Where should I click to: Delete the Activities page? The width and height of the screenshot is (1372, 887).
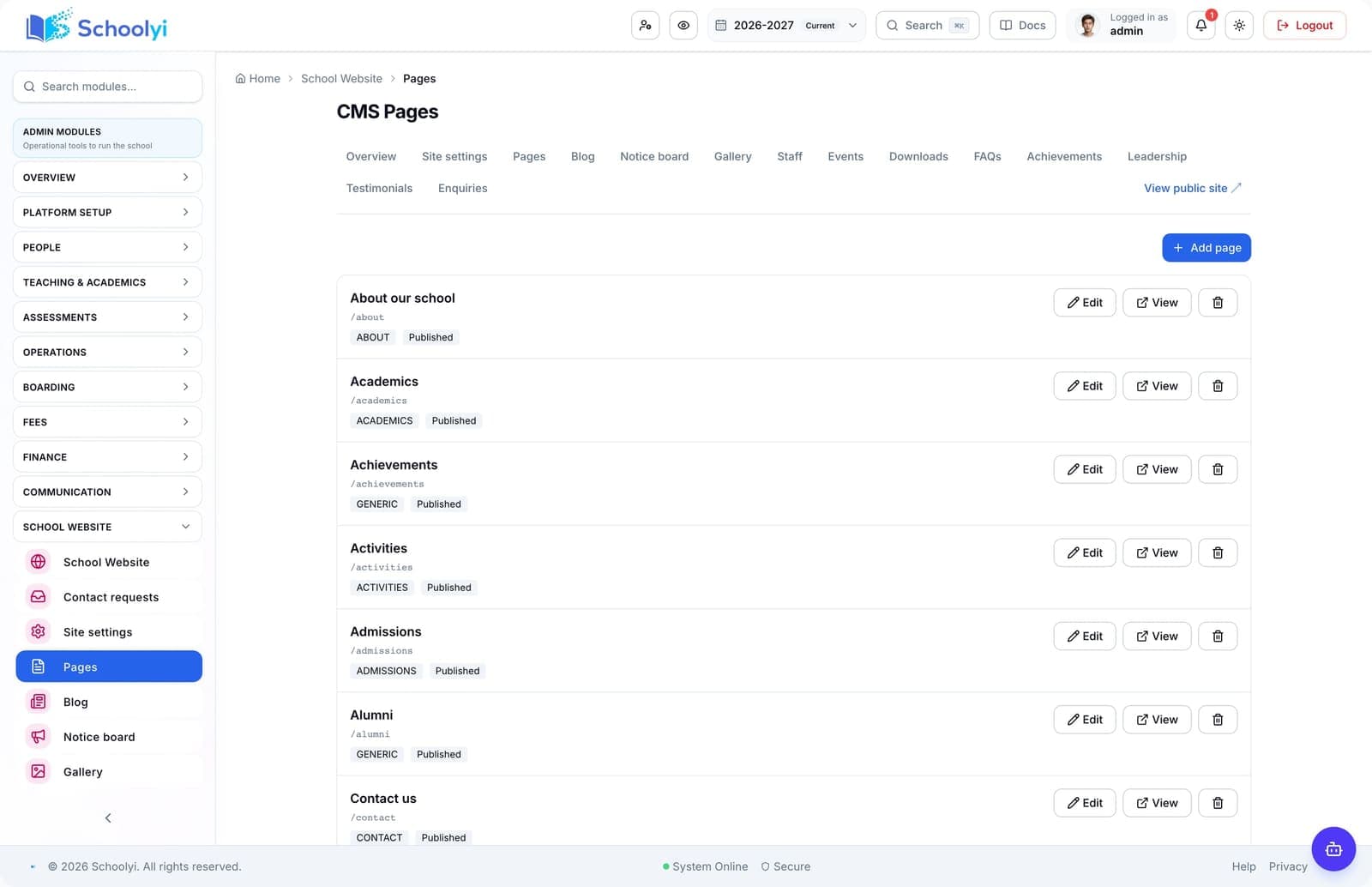1218,552
